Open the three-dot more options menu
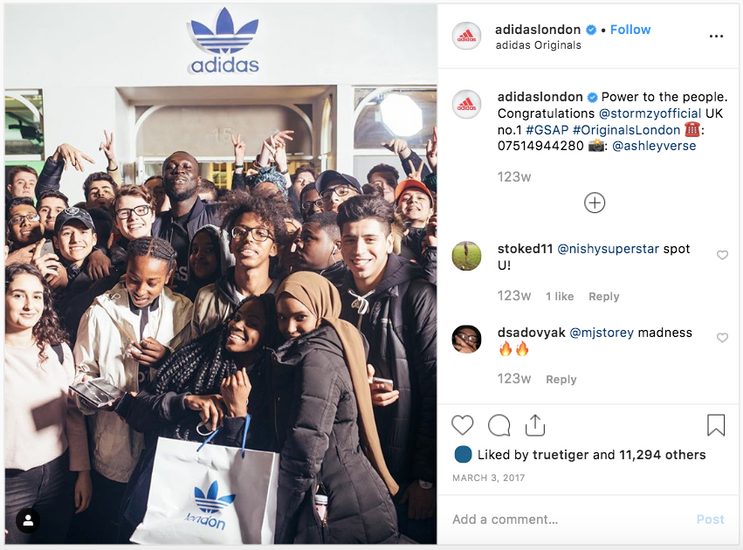Viewport: 743px width, 550px height. click(716, 36)
